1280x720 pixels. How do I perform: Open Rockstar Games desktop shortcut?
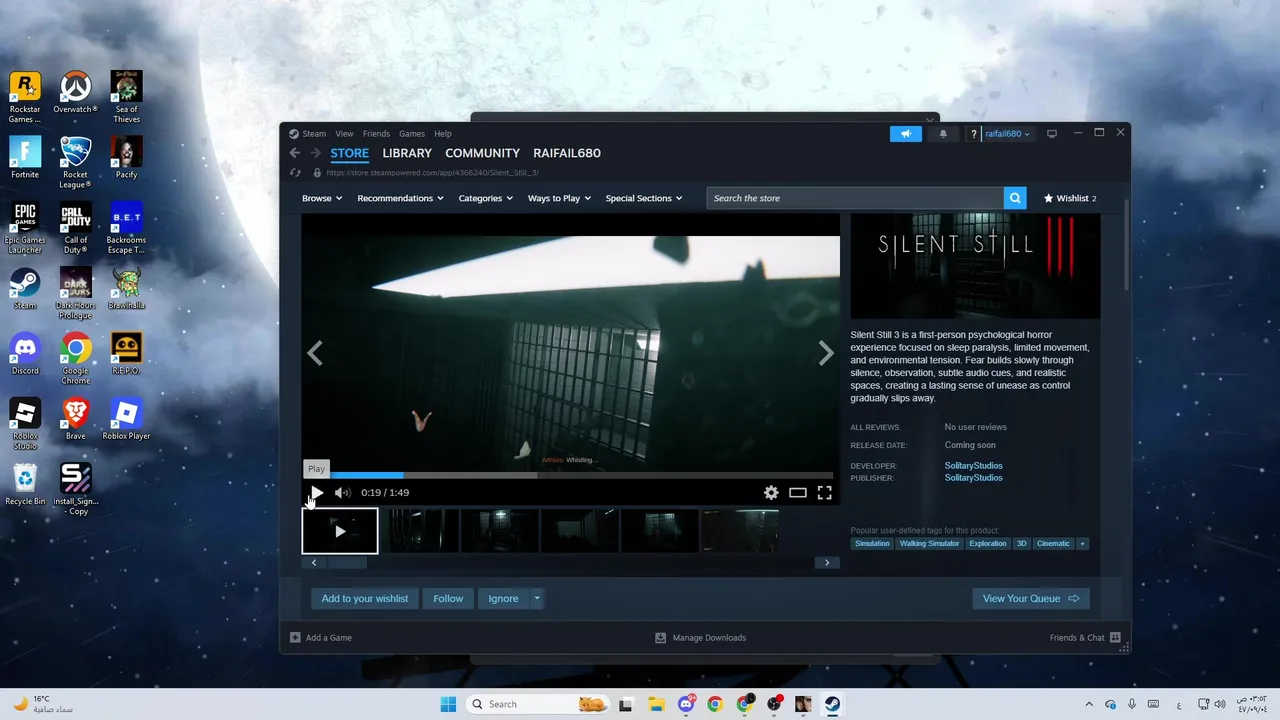[x=25, y=98]
